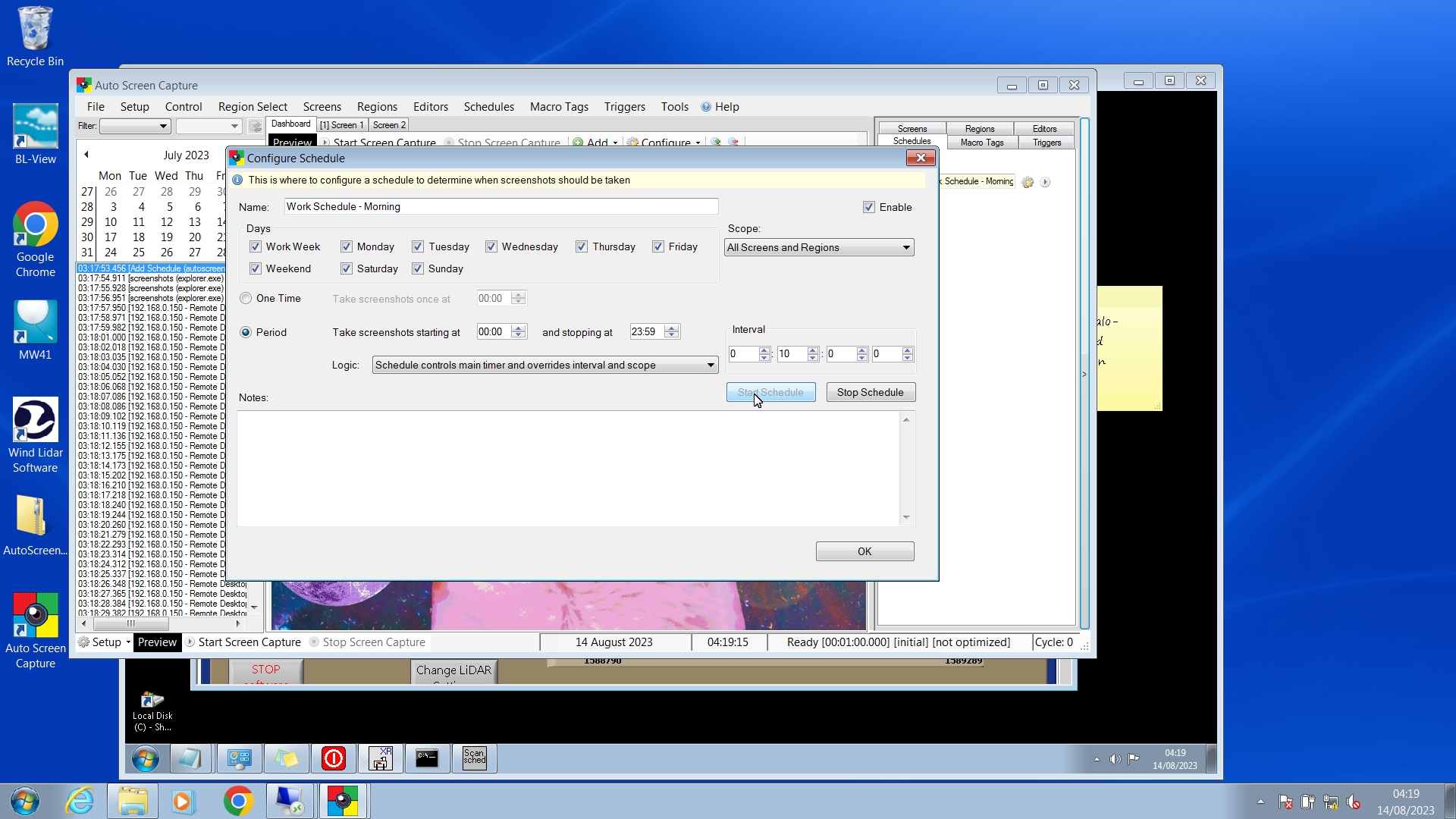Open the first Filter dropdown
This screenshot has width=1456, height=819.
coord(135,126)
